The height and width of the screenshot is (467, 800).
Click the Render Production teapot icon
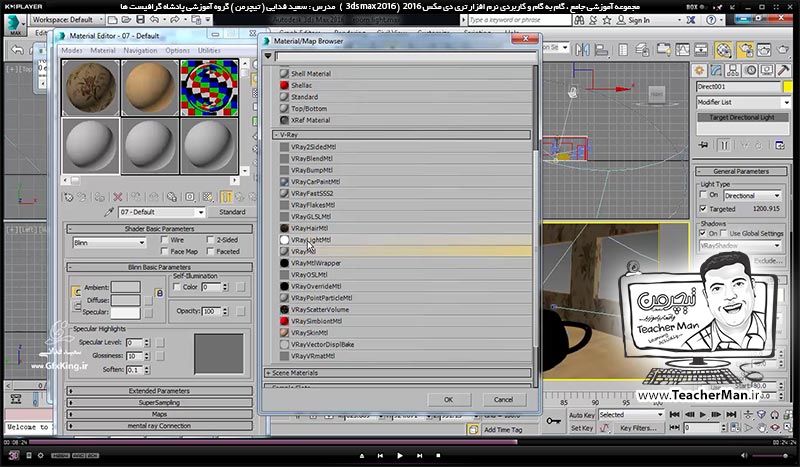pos(783,50)
